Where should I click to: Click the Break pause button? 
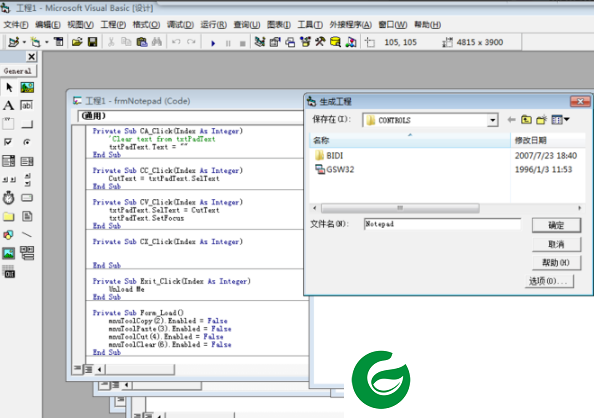coord(228,43)
